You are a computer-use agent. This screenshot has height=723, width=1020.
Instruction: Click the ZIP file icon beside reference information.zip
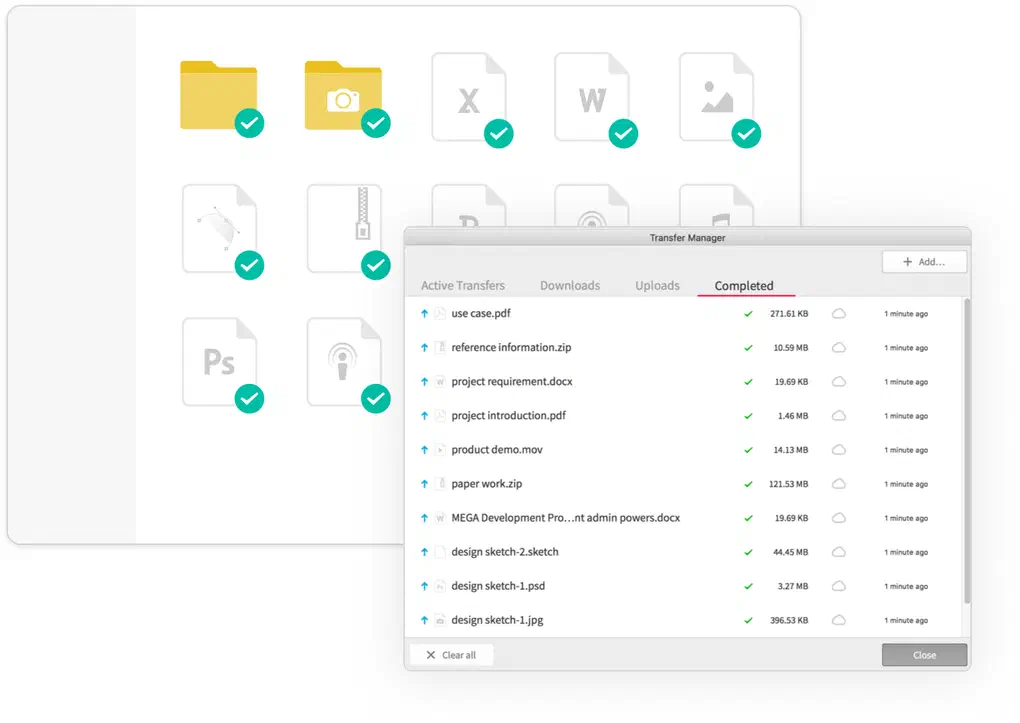coord(439,347)
